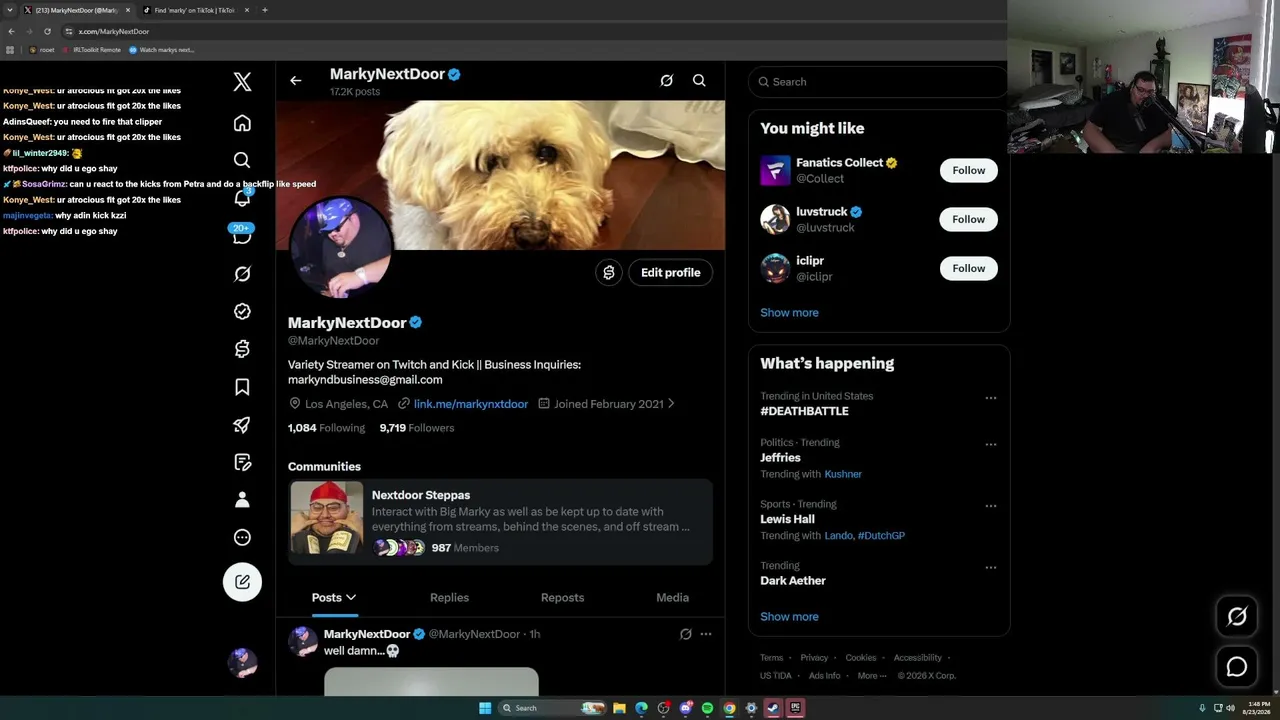Open the dog banner image
Image resolution: width=1280 pixels, height=720 pixels.
coord(500,175)
